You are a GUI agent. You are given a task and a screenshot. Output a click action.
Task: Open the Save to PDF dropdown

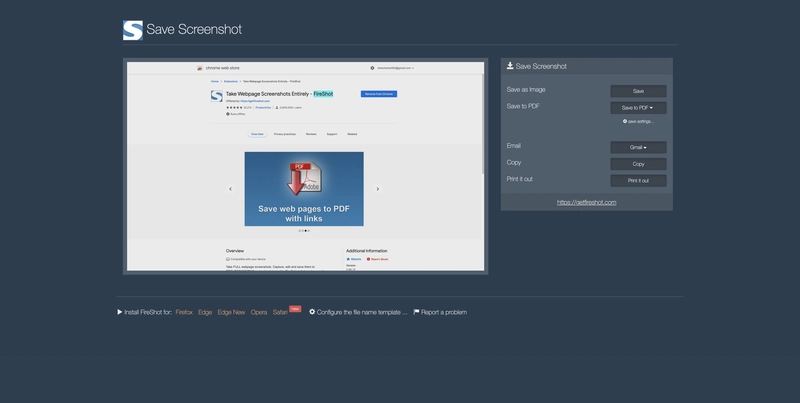[x=638, y=108]
